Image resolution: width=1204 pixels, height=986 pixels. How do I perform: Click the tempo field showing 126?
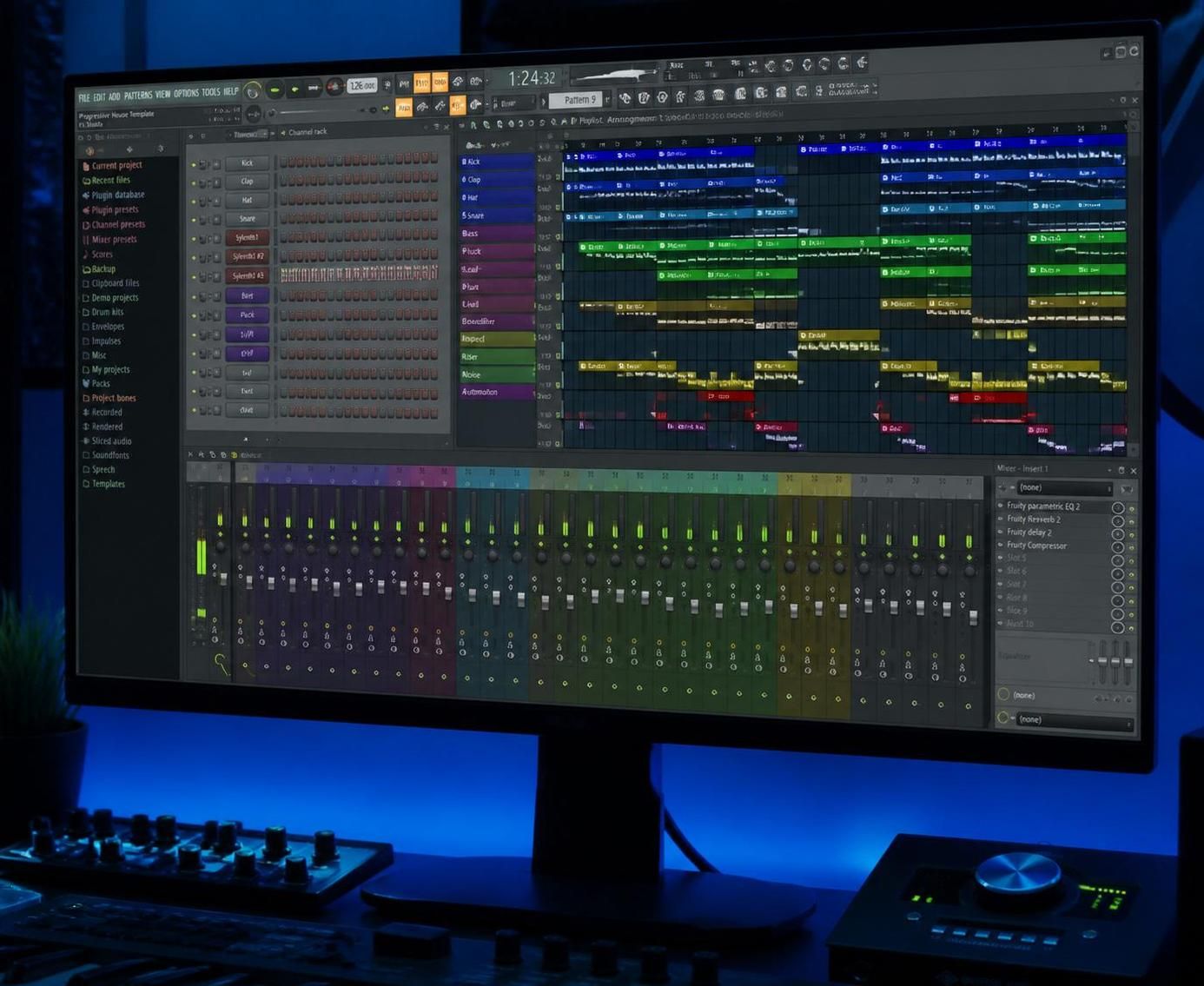[361, 85]
